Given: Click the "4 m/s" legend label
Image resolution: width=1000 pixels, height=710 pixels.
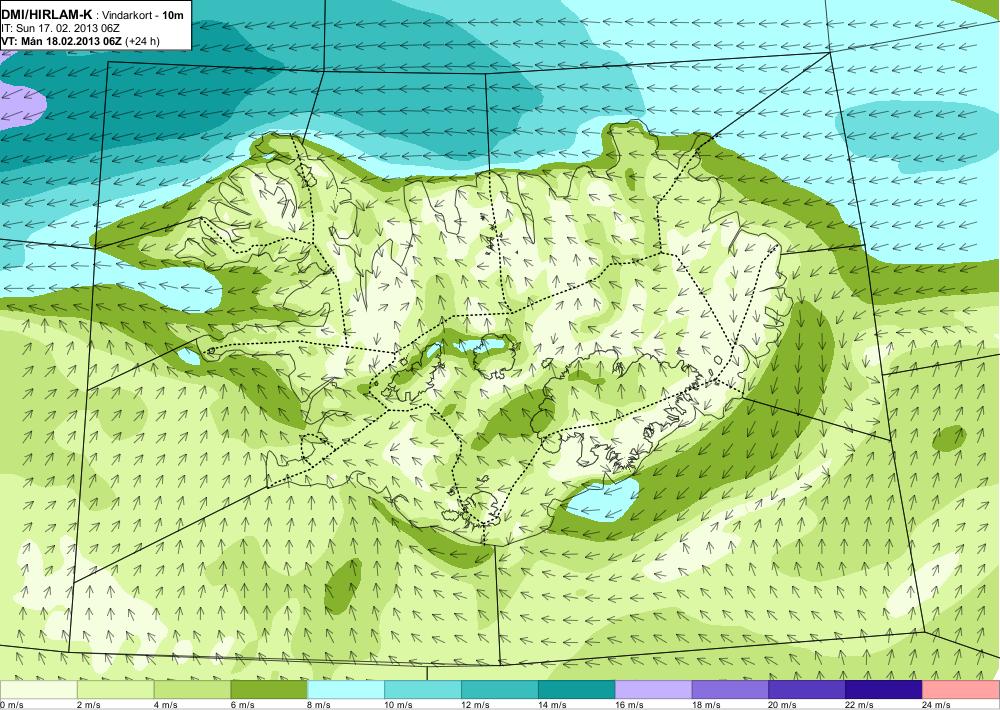Looking at the screenshot, I should 166,705.
